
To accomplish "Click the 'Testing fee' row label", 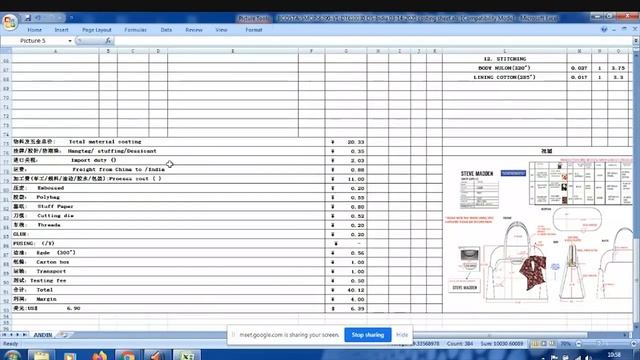I will (x=48, y=281).
